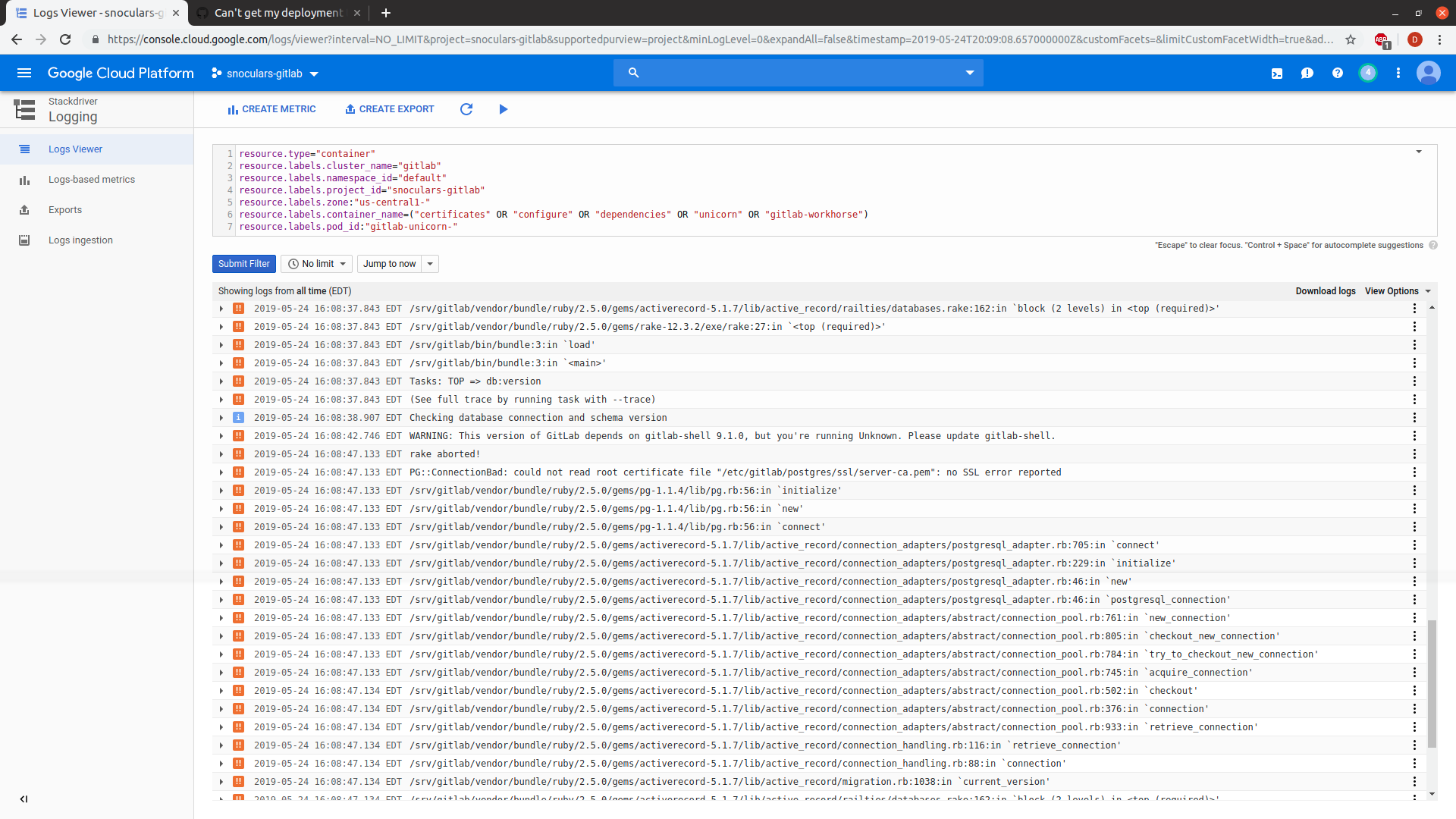The height and width of the screenshot is (819, 1456).
Task: Go back in browser history
Action: (x=17, y=39)
